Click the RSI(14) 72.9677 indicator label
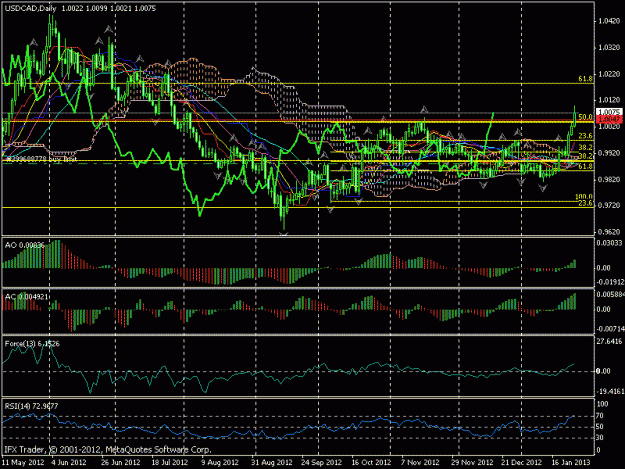The height and width of the screenshot is (469, 625). point(31,406)
